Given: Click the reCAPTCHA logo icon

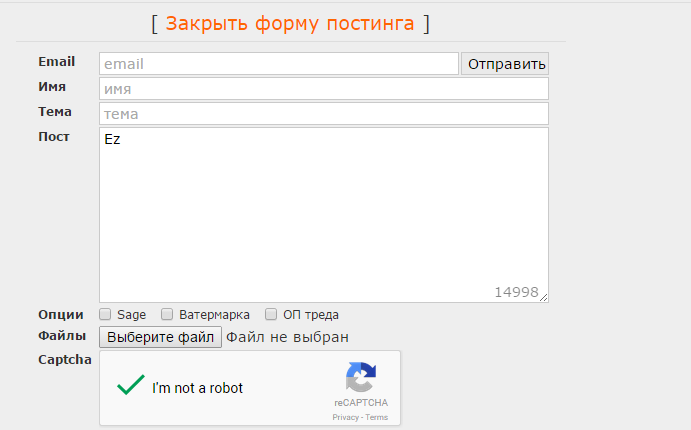Looking at the screenshot, I should (x=361, y=377).
